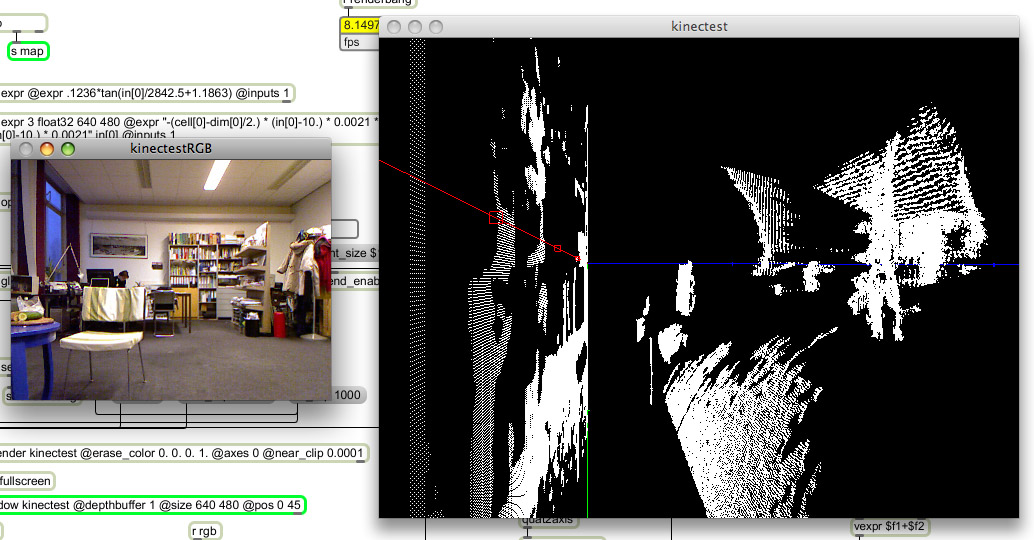The height and width of the screenshot is (540, 1034).
Task: Click the room video in kinectestRGB window
Action: point(171,280)
